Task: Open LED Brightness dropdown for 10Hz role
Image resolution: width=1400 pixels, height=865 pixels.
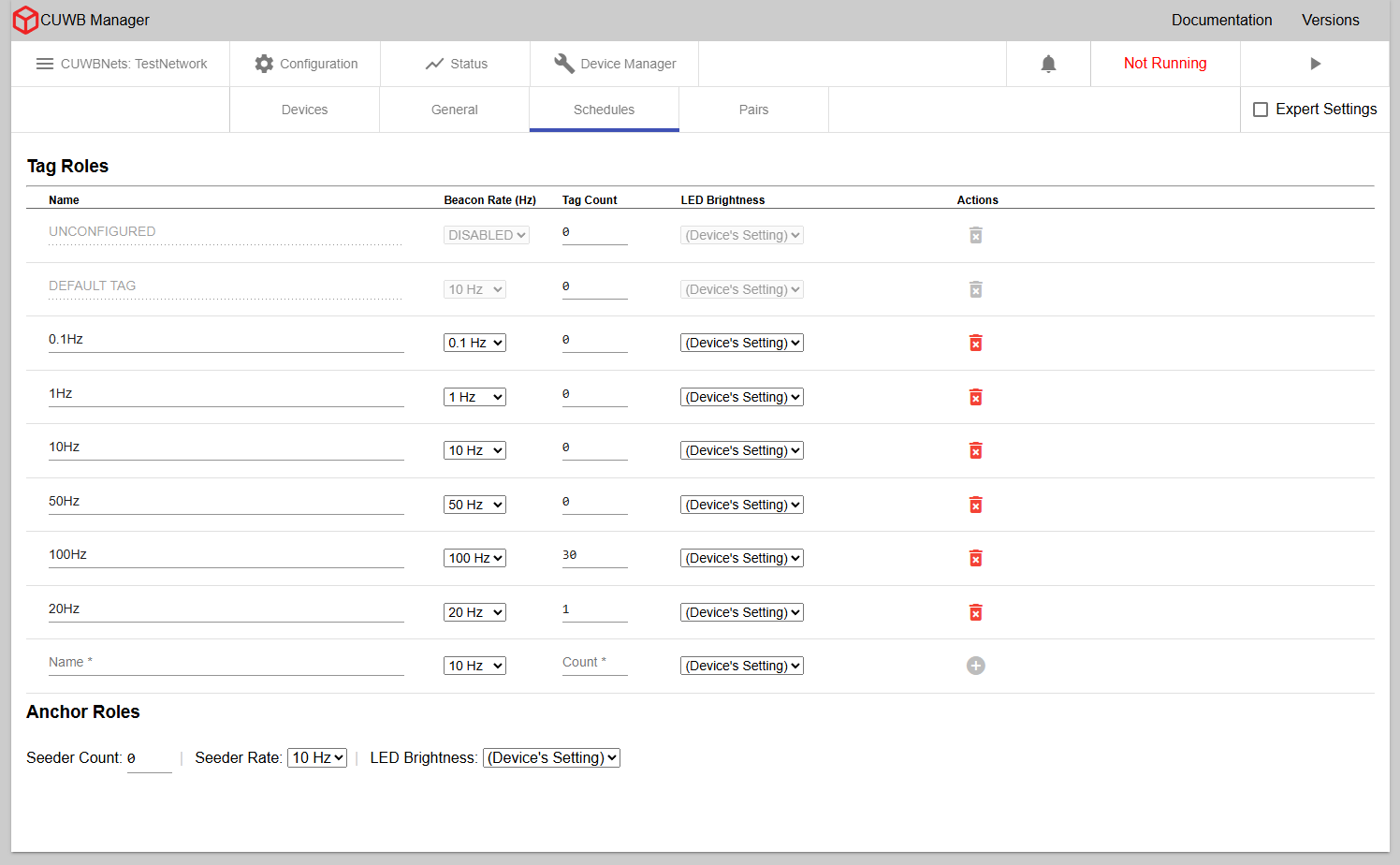Action: [742, 450]
